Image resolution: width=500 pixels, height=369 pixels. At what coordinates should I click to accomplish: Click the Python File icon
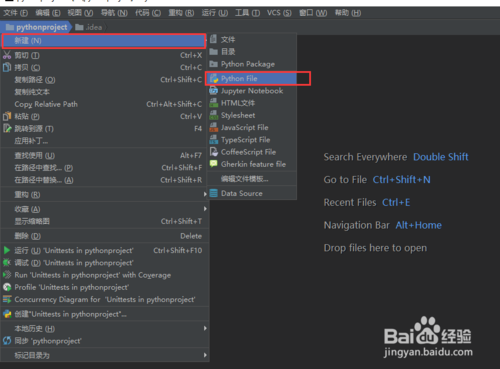coord(214,79)
